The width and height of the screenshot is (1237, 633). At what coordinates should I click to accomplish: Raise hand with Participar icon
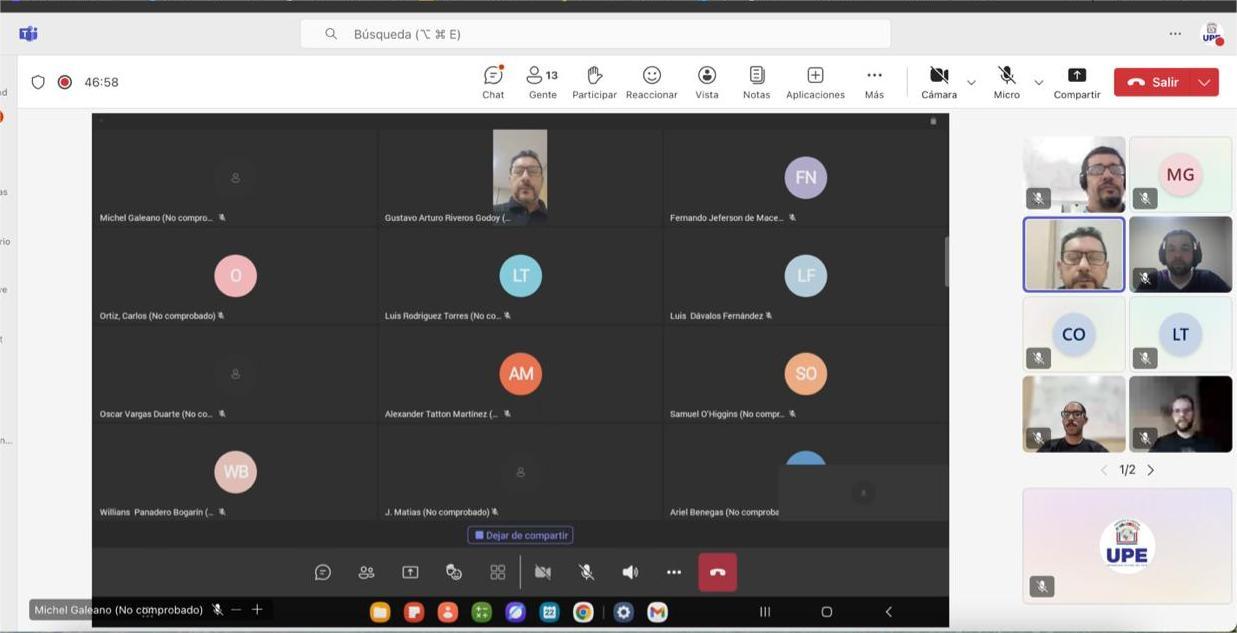594,82
